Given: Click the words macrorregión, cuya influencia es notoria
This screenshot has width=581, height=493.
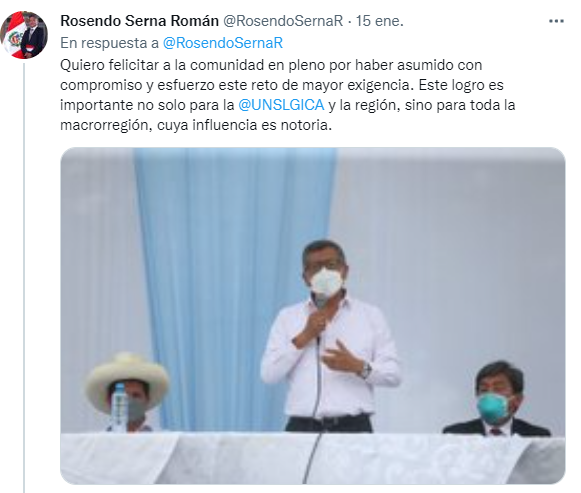Looking at the screenshot, I should click(196, 125).
